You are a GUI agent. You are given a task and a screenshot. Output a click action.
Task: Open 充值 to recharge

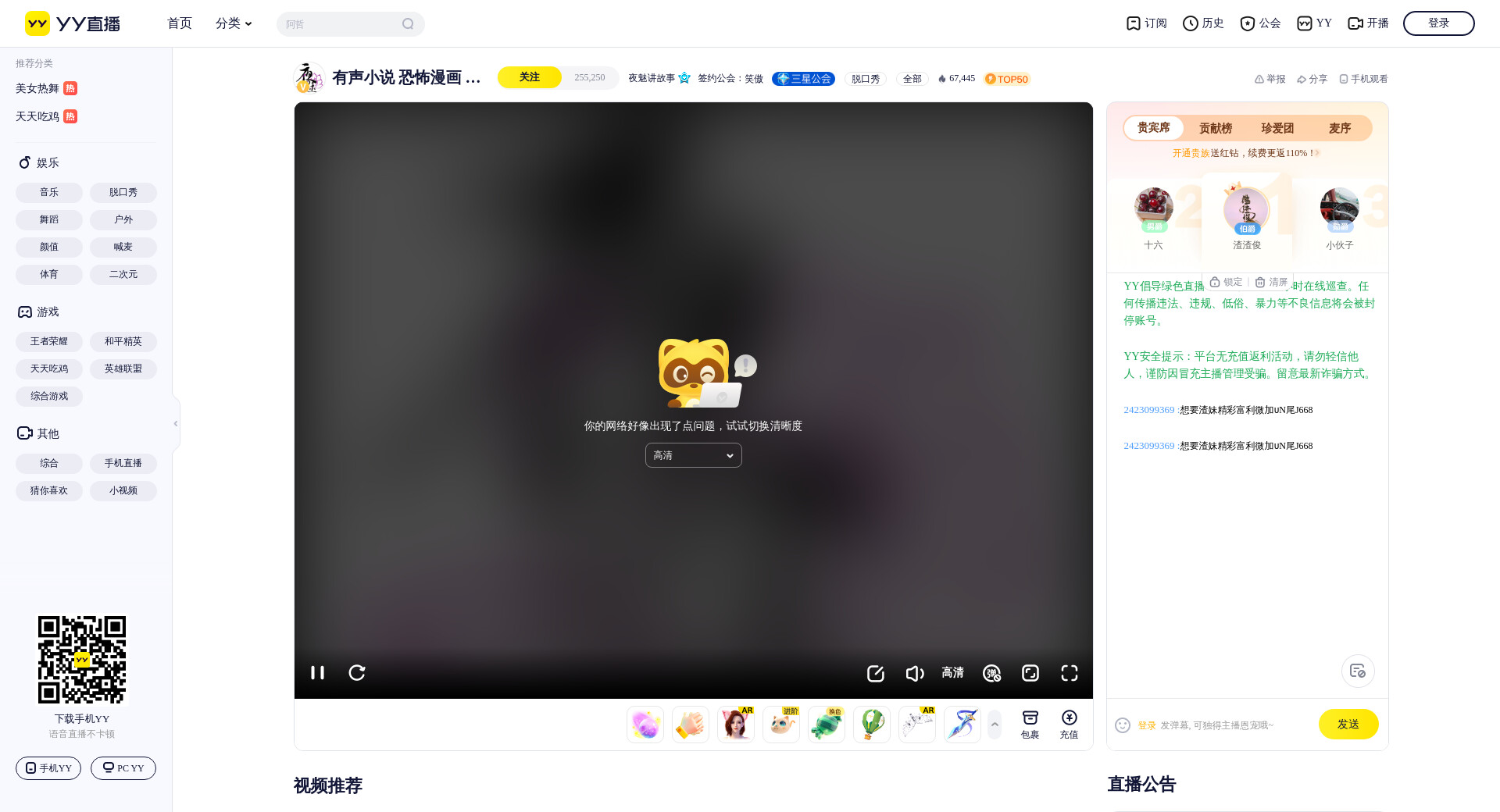[x=1070, y=725]
